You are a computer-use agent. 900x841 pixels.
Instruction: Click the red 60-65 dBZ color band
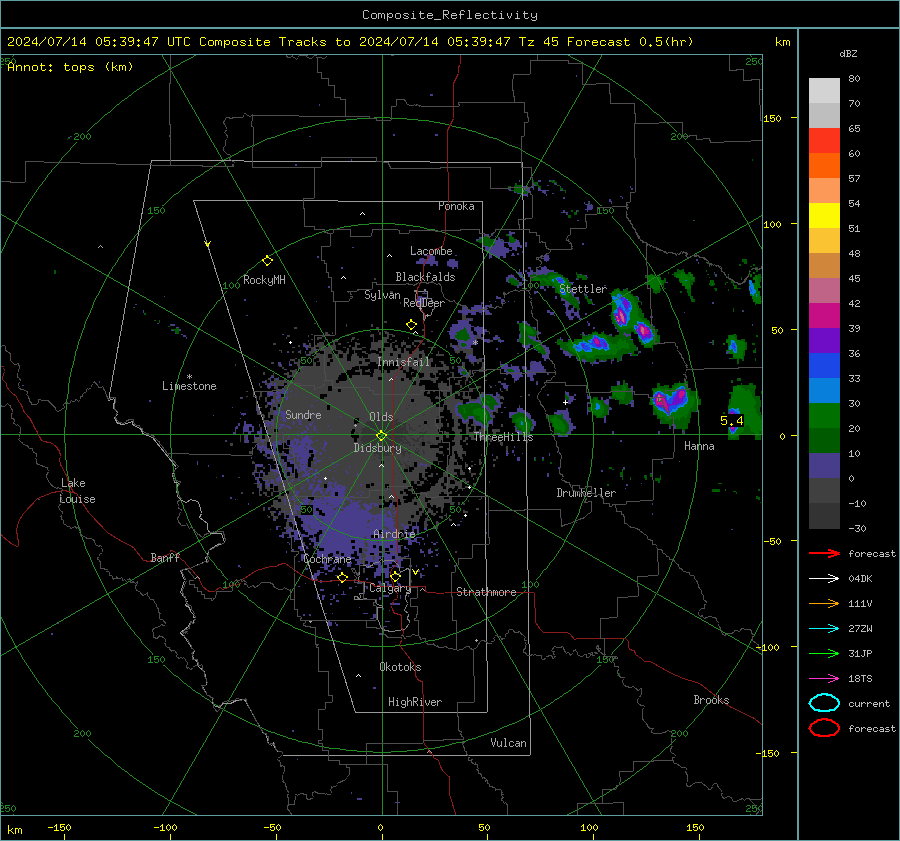824,141
